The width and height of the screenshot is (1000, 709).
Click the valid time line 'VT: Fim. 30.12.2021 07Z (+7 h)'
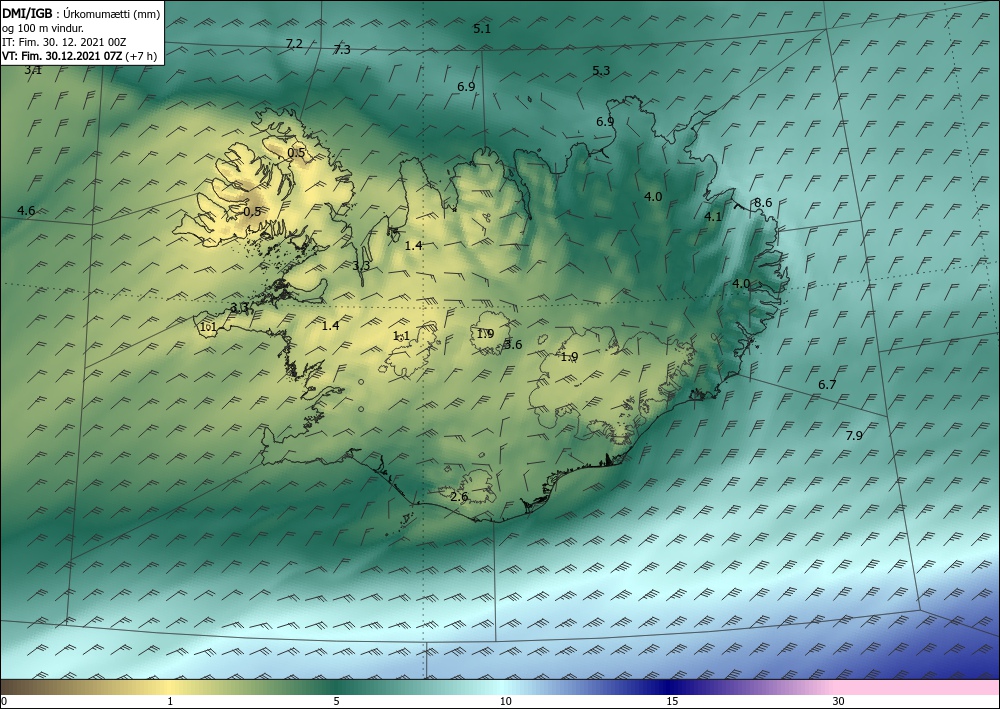coord(80,56)
